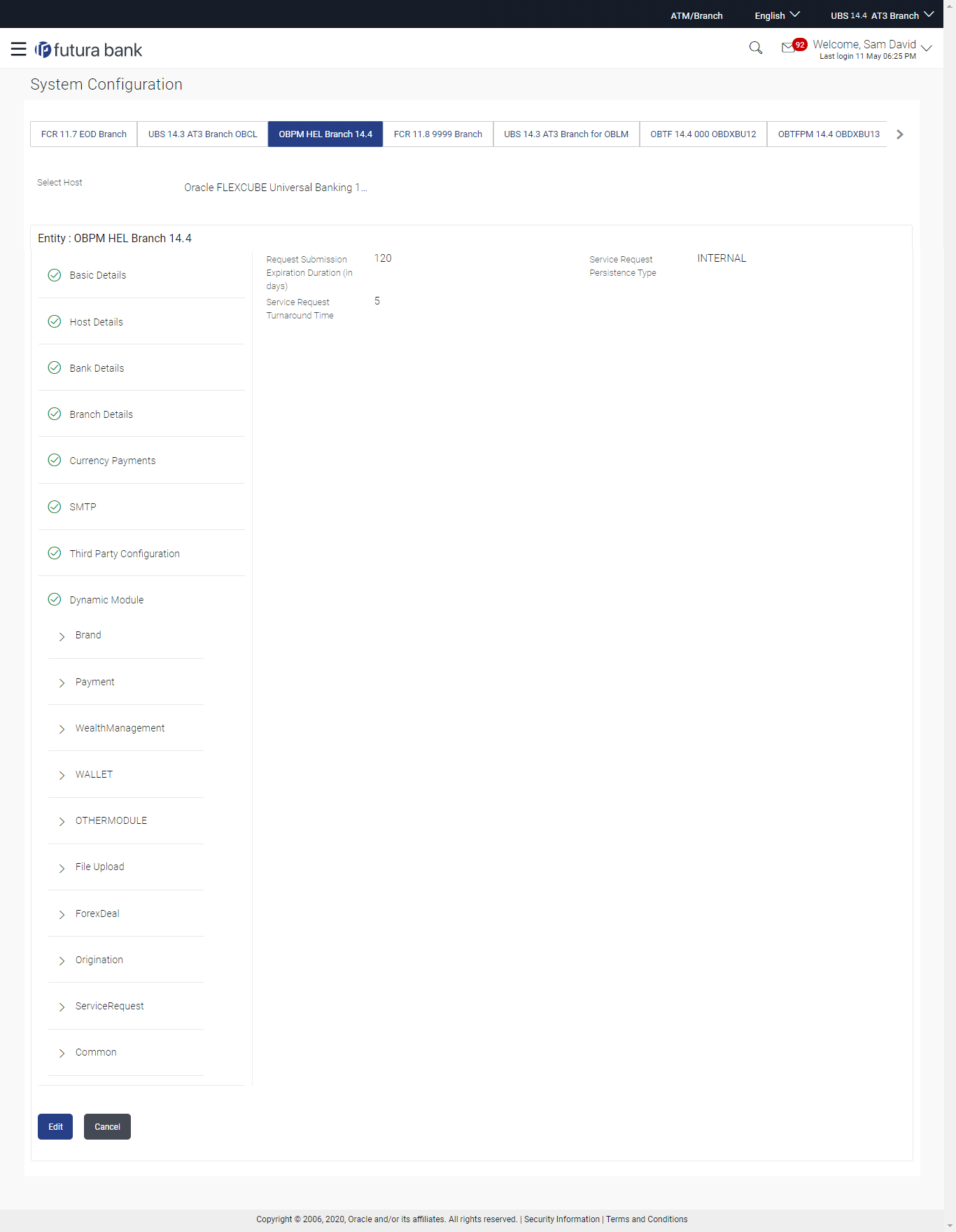Expand the OTHERMODULE chevron
The width and height of the screenshot is (956, 1232).
tap(62, 821)
